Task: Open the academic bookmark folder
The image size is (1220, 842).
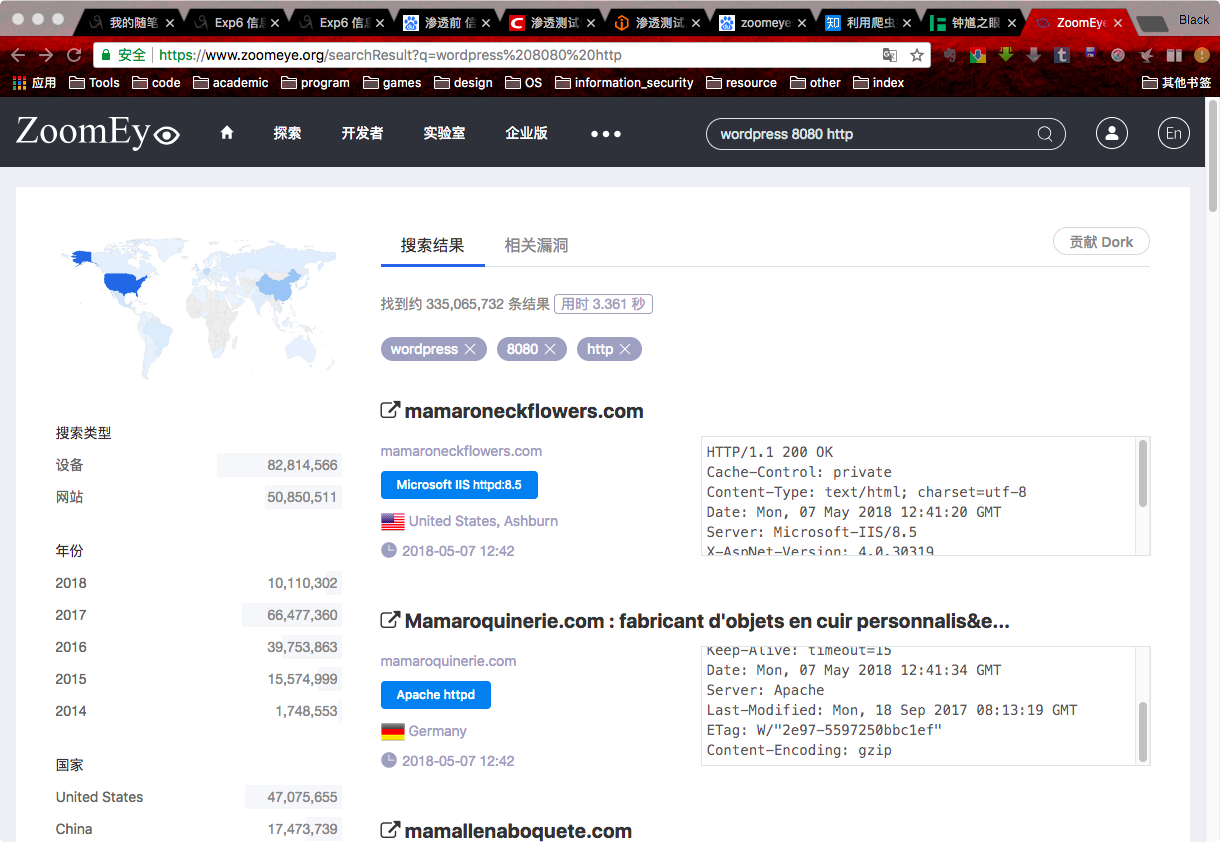Action: pyautogui.click(x=231, y=83)
